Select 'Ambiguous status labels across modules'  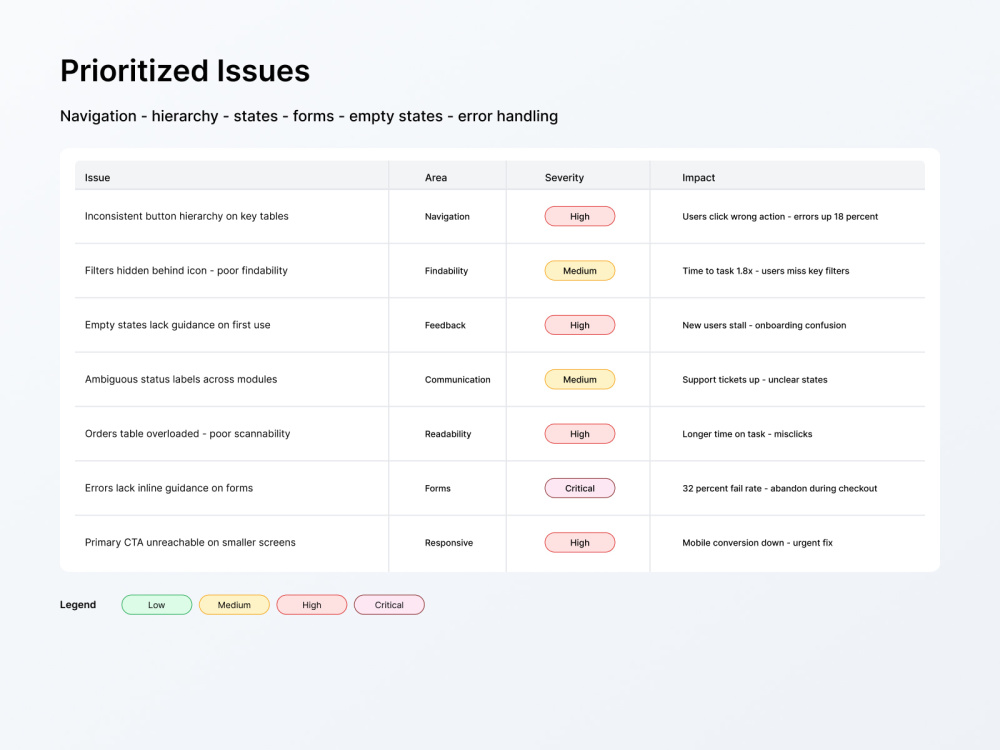point(181,379)
